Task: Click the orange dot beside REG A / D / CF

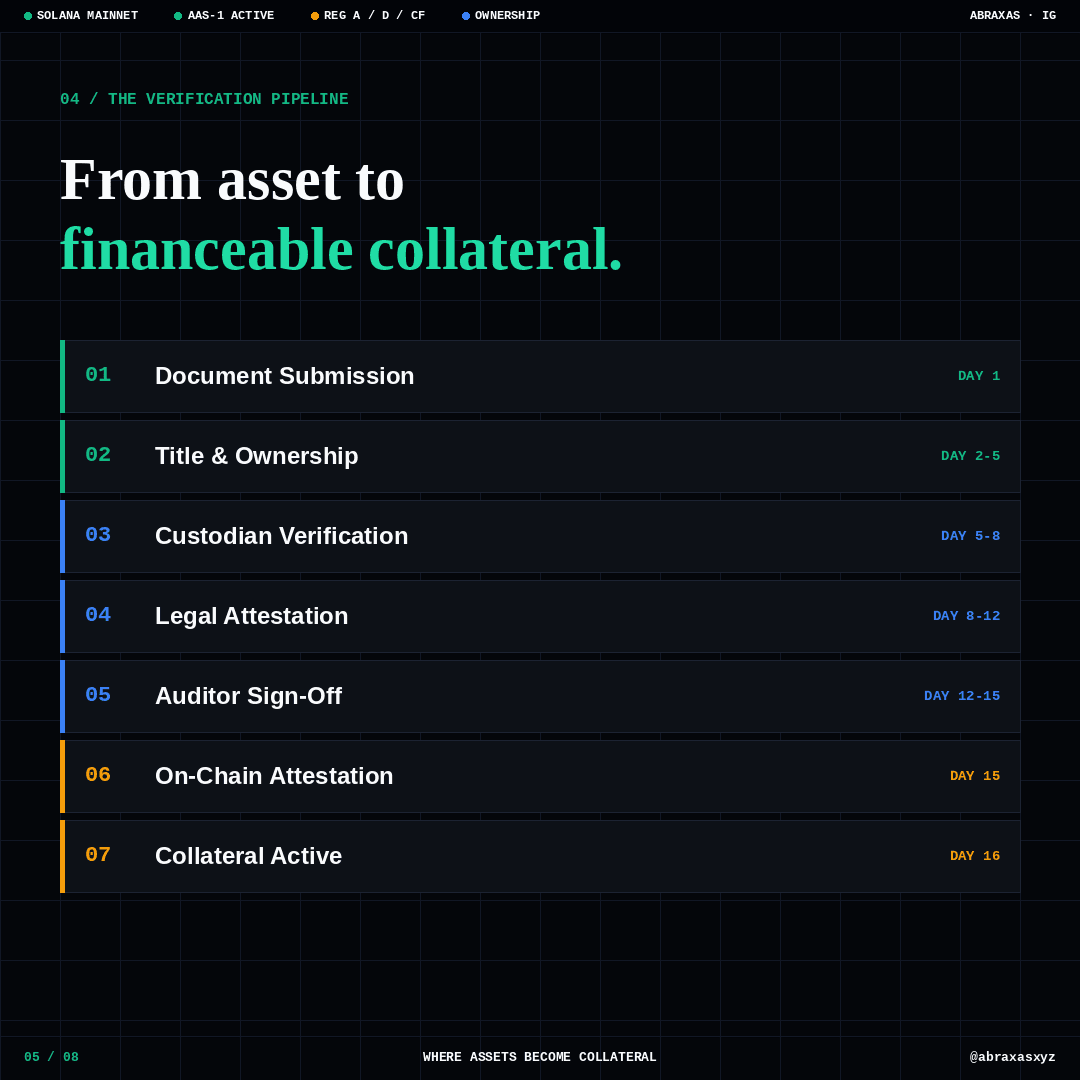Action: 315,16
